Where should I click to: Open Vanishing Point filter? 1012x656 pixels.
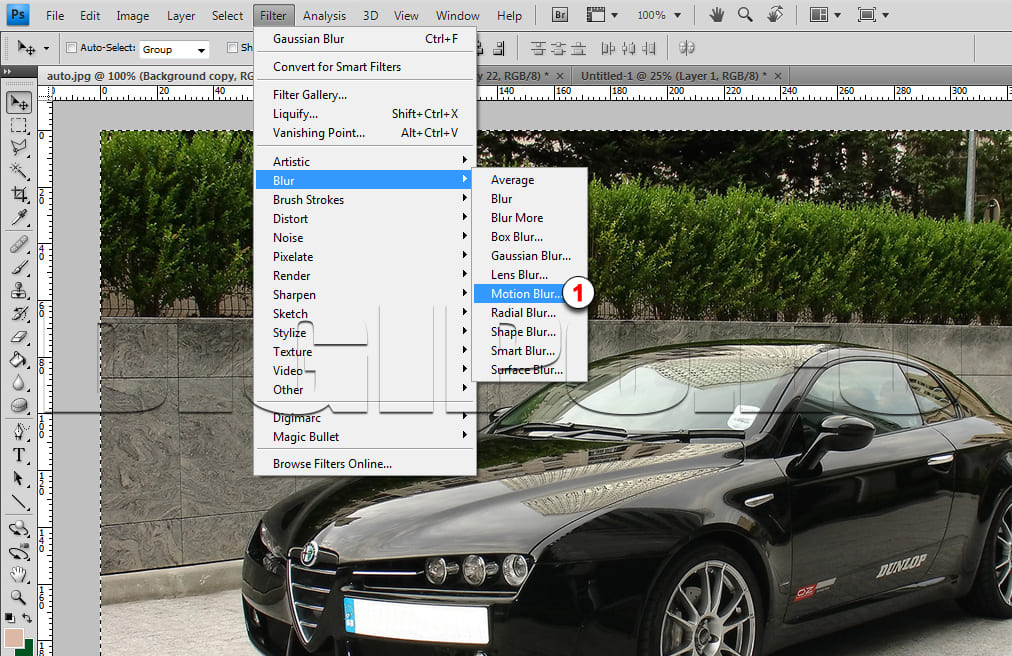click(365, 132)
